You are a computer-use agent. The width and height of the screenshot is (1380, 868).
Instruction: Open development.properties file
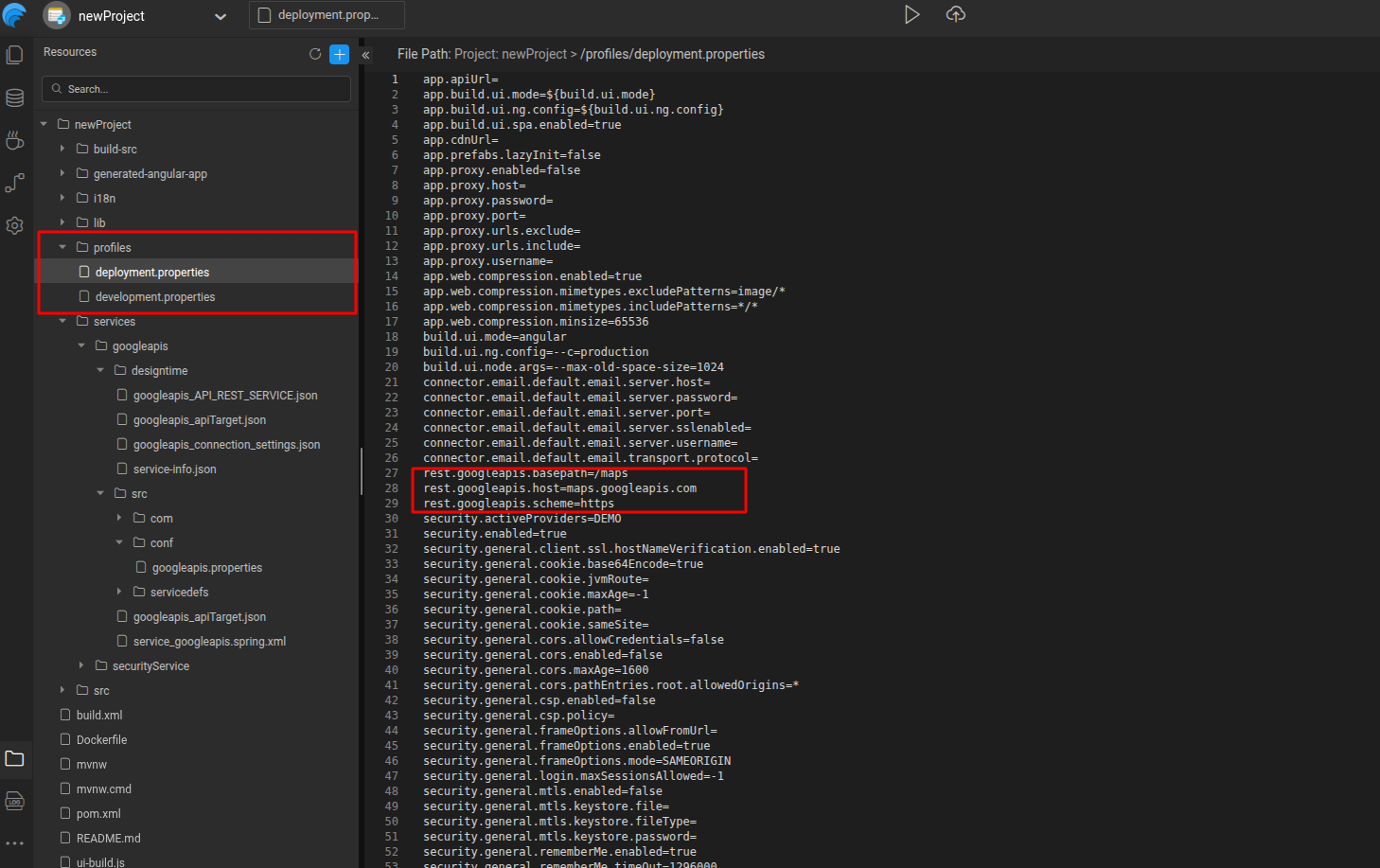click(155, 297)
